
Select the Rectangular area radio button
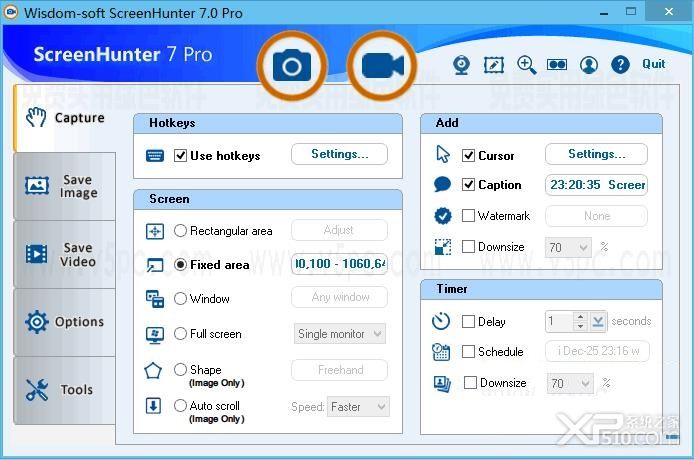click(x=180, y=231)
